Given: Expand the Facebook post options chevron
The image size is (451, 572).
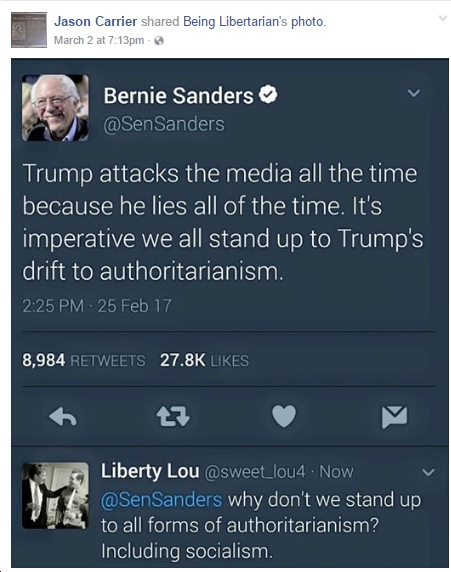Looking at the screenshot, I should coord(443,18).
